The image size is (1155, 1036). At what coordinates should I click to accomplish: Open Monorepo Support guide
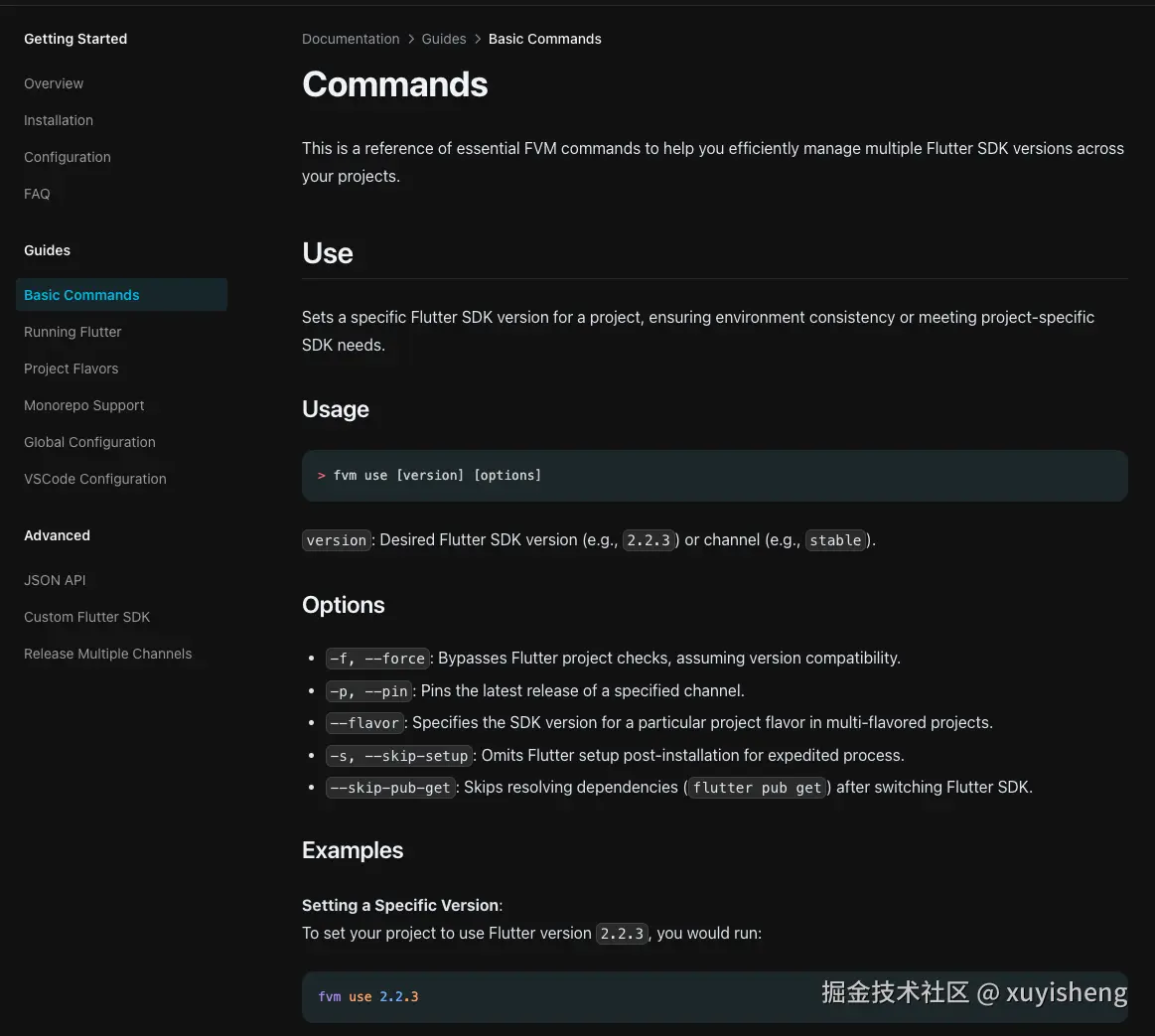tap(84, 405)
